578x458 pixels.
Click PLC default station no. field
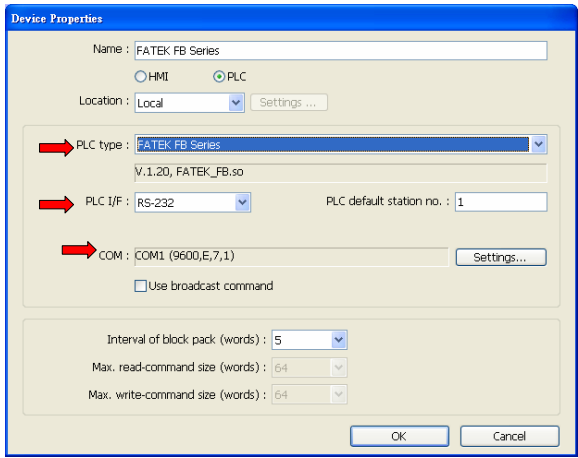(501, 202)
